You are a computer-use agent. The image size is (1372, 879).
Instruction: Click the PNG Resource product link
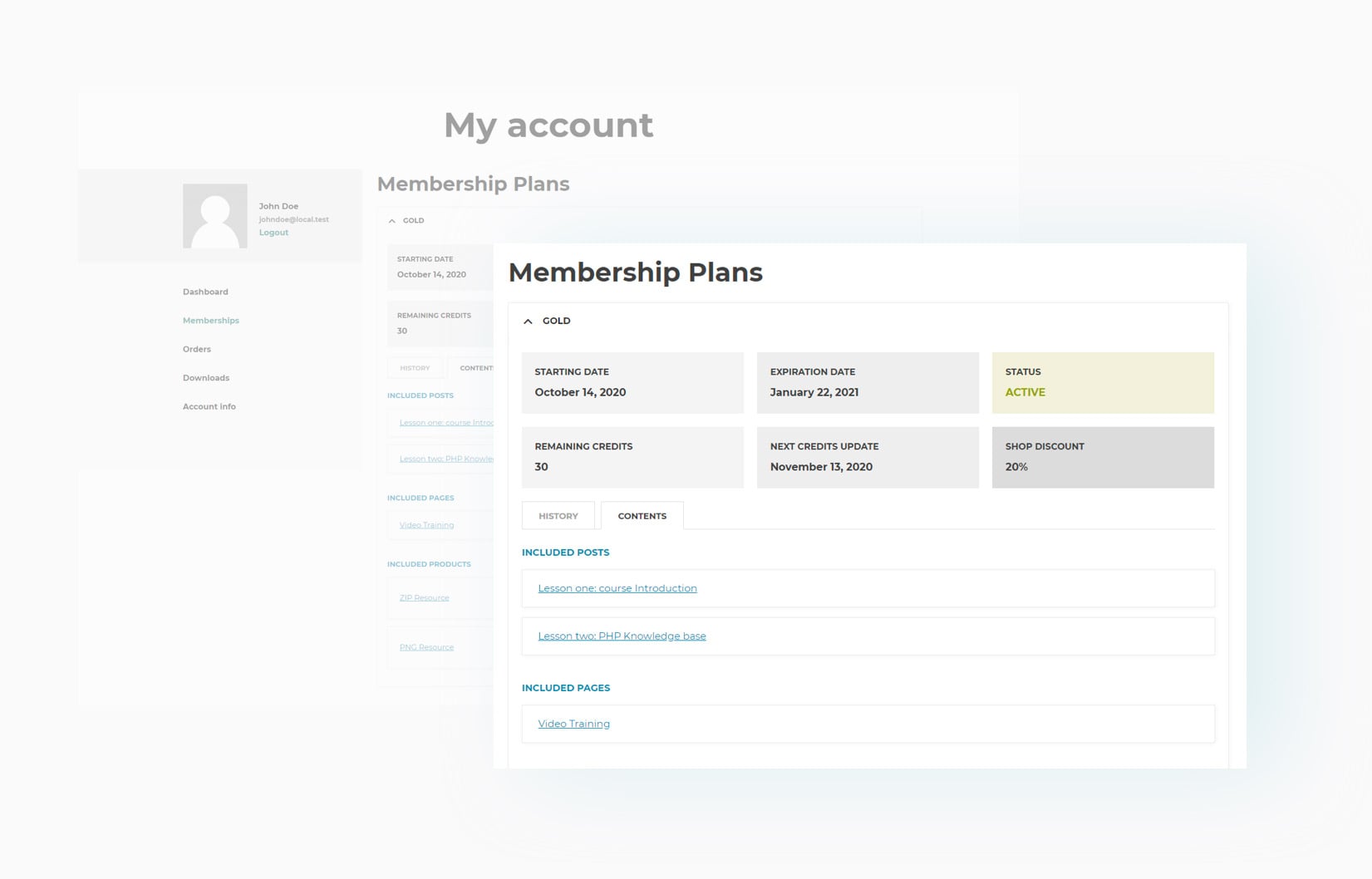click(426, 647)
